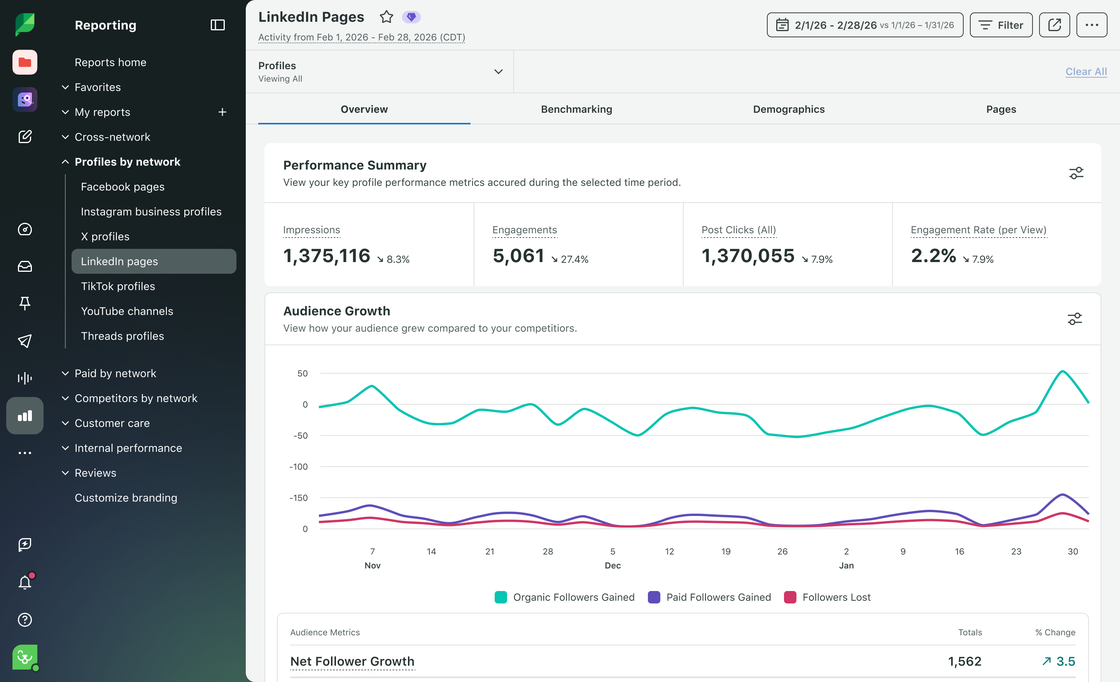Expand the Cross-network section

coord(106,137)
